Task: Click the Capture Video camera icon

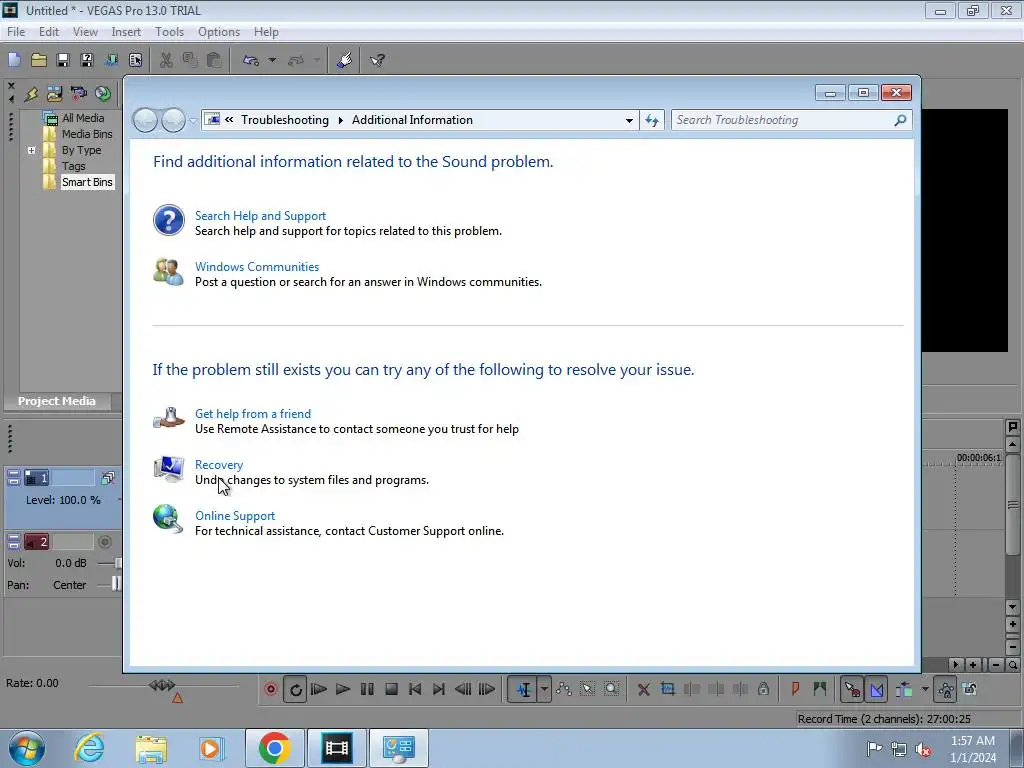Action: coord(79,94)
